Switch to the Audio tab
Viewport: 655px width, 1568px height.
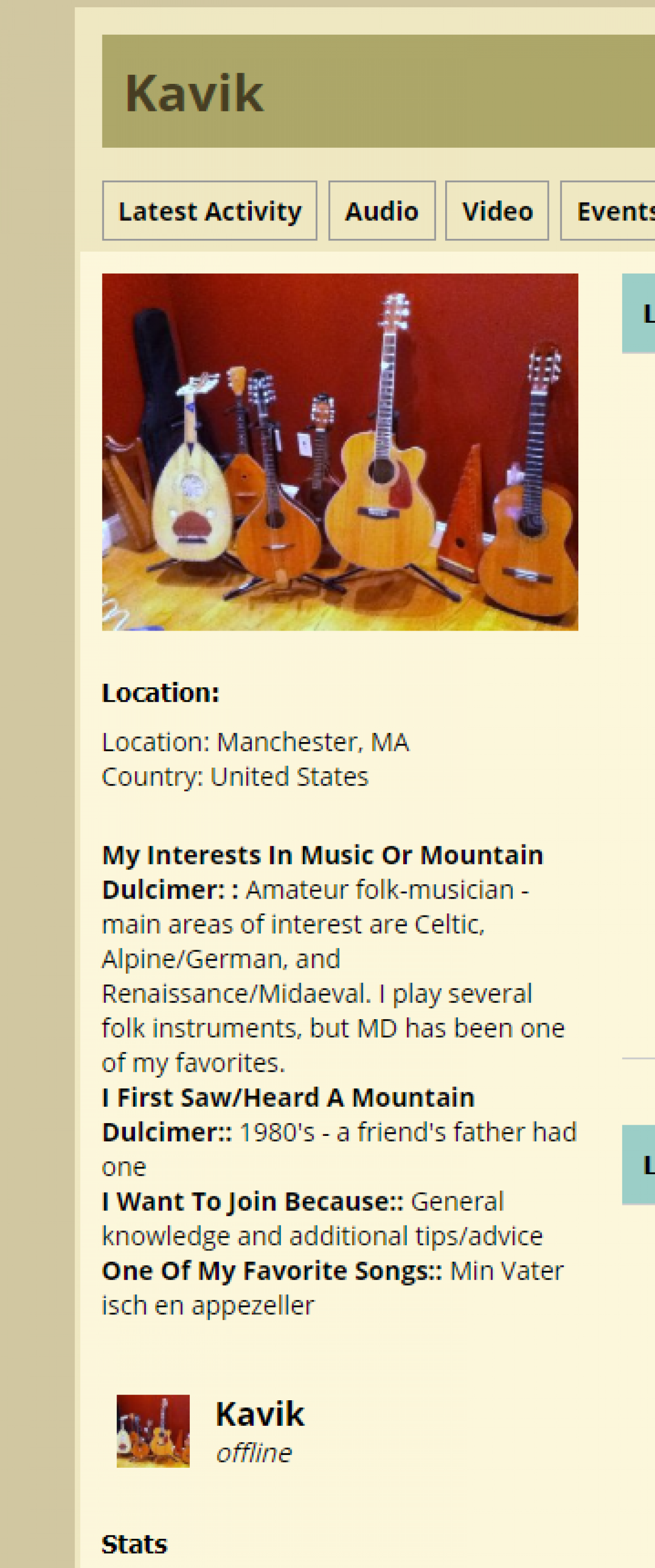(x=381, y=211)
